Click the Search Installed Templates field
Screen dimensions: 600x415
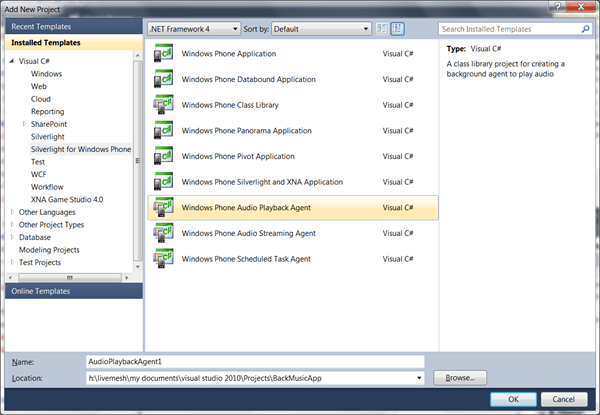509,29
